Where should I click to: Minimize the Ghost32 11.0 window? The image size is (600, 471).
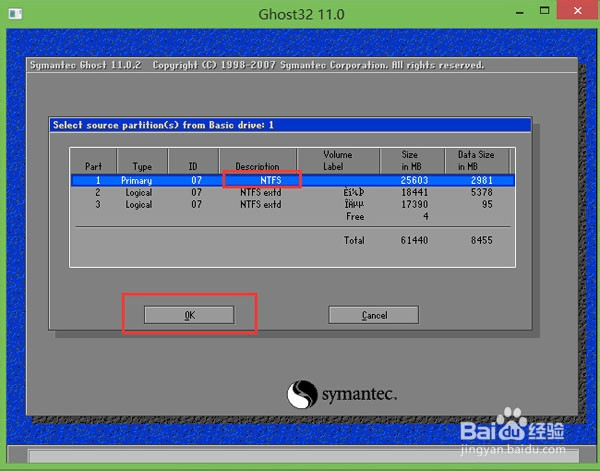[519, 12]
